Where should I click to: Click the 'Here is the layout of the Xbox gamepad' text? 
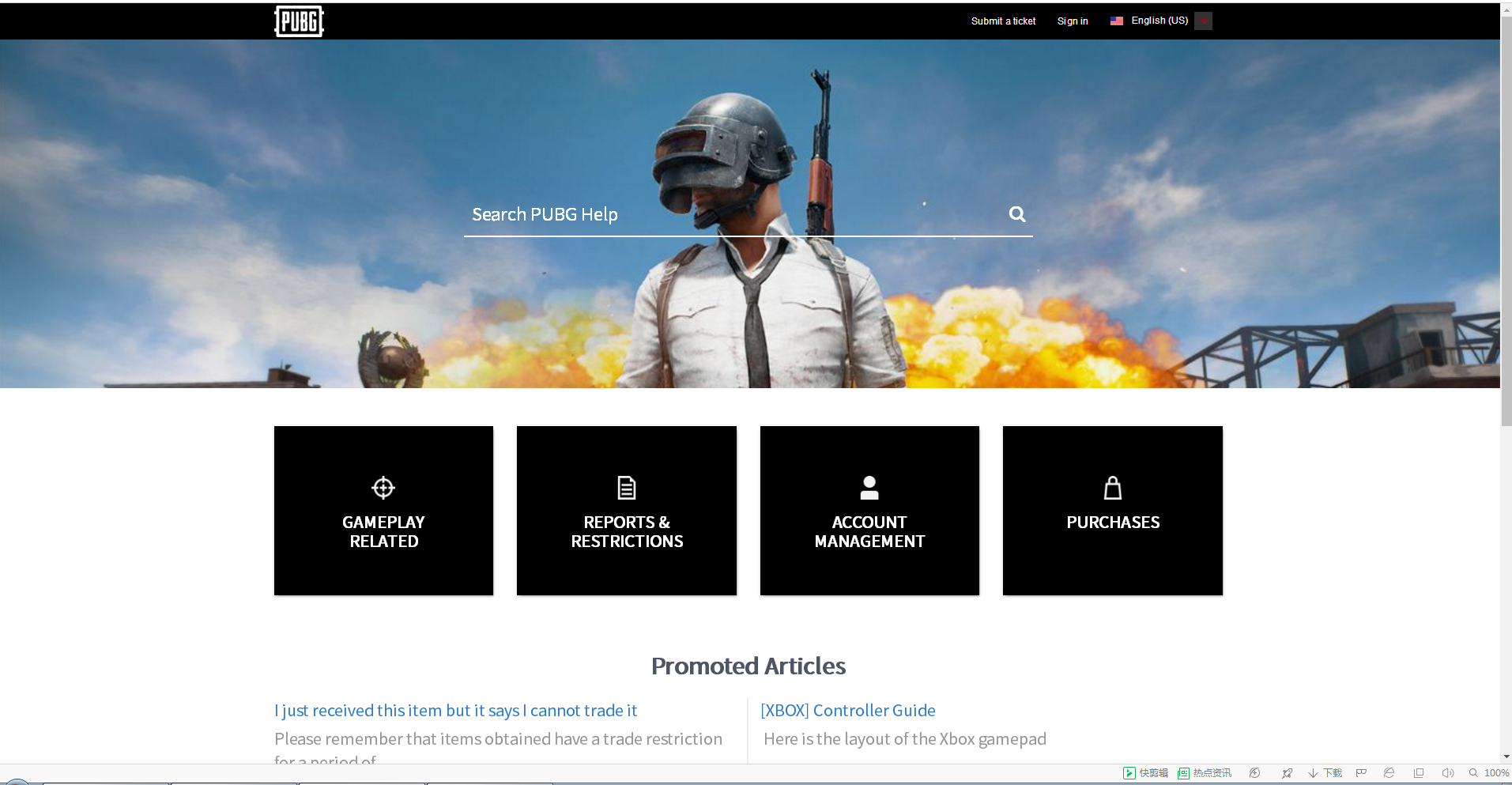(x=905, y=739)
